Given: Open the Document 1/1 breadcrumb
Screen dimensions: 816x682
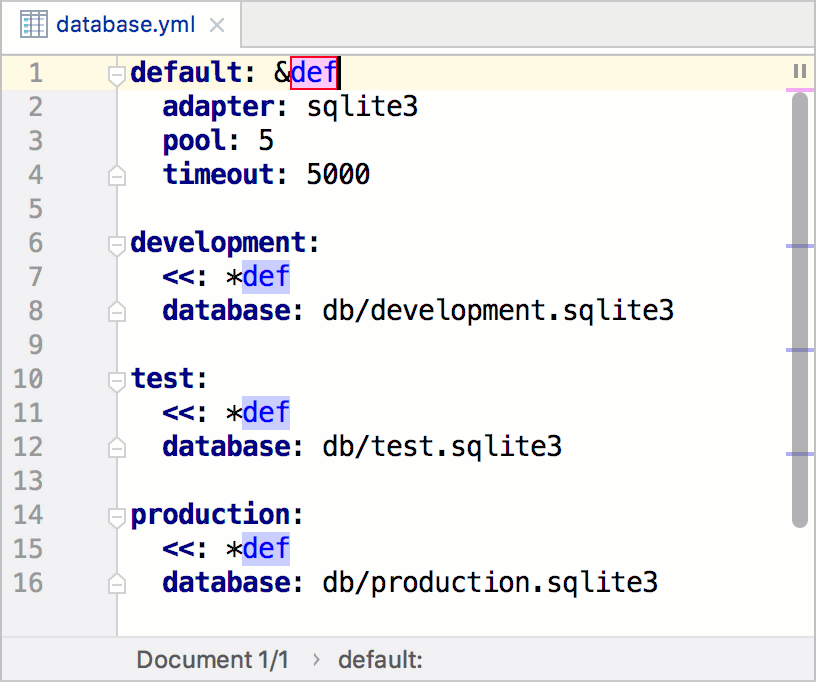Looking at the screenshot, I should [x=213, y=660].
